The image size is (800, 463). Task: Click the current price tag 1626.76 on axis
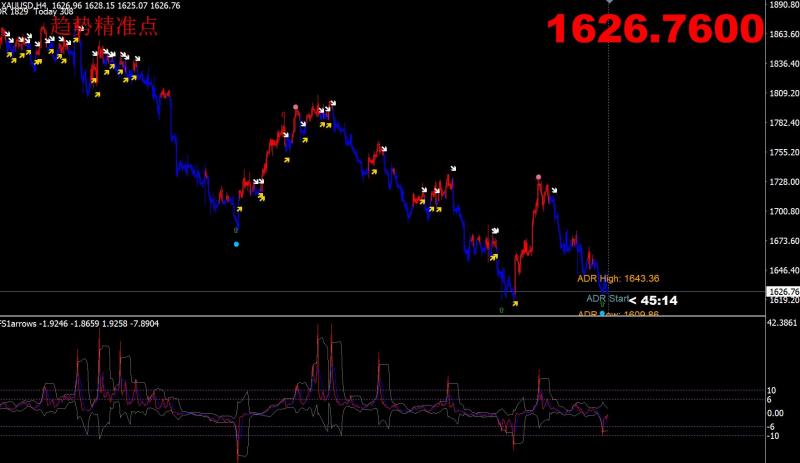point(781,292)
